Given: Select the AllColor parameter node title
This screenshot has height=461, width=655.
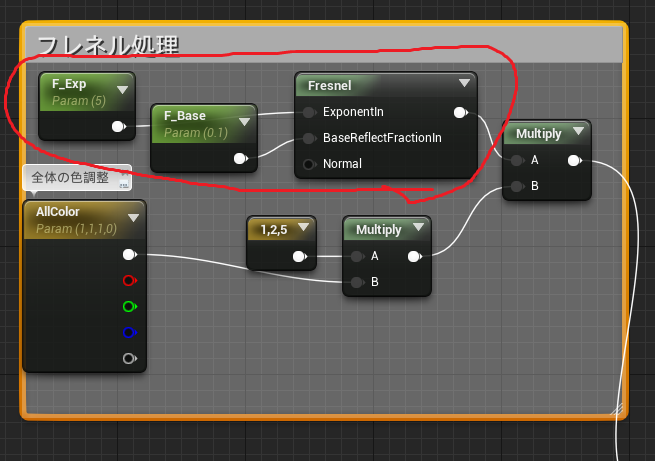Looking at the screenshot, I should coord(58,212).
